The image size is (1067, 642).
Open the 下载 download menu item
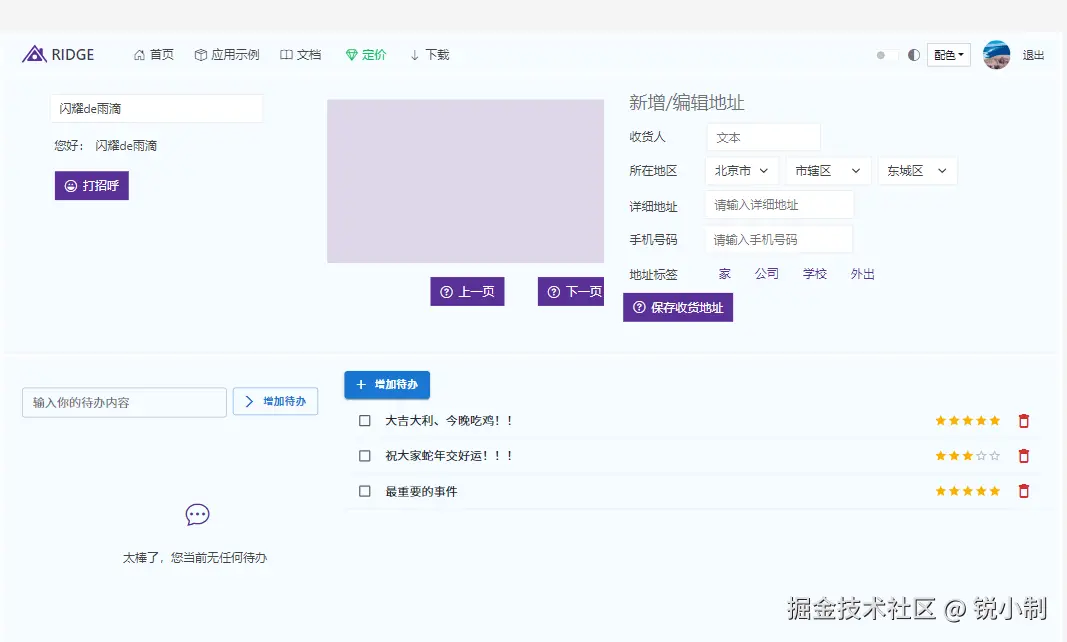(430, 55)
